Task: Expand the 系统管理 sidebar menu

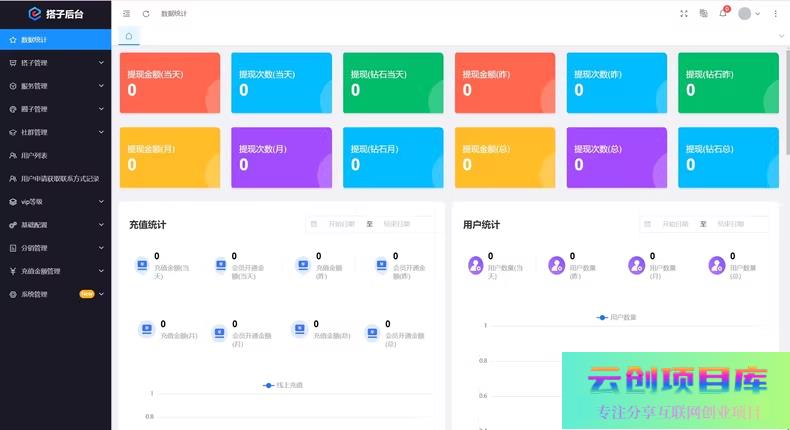Action: pos(55,294)
